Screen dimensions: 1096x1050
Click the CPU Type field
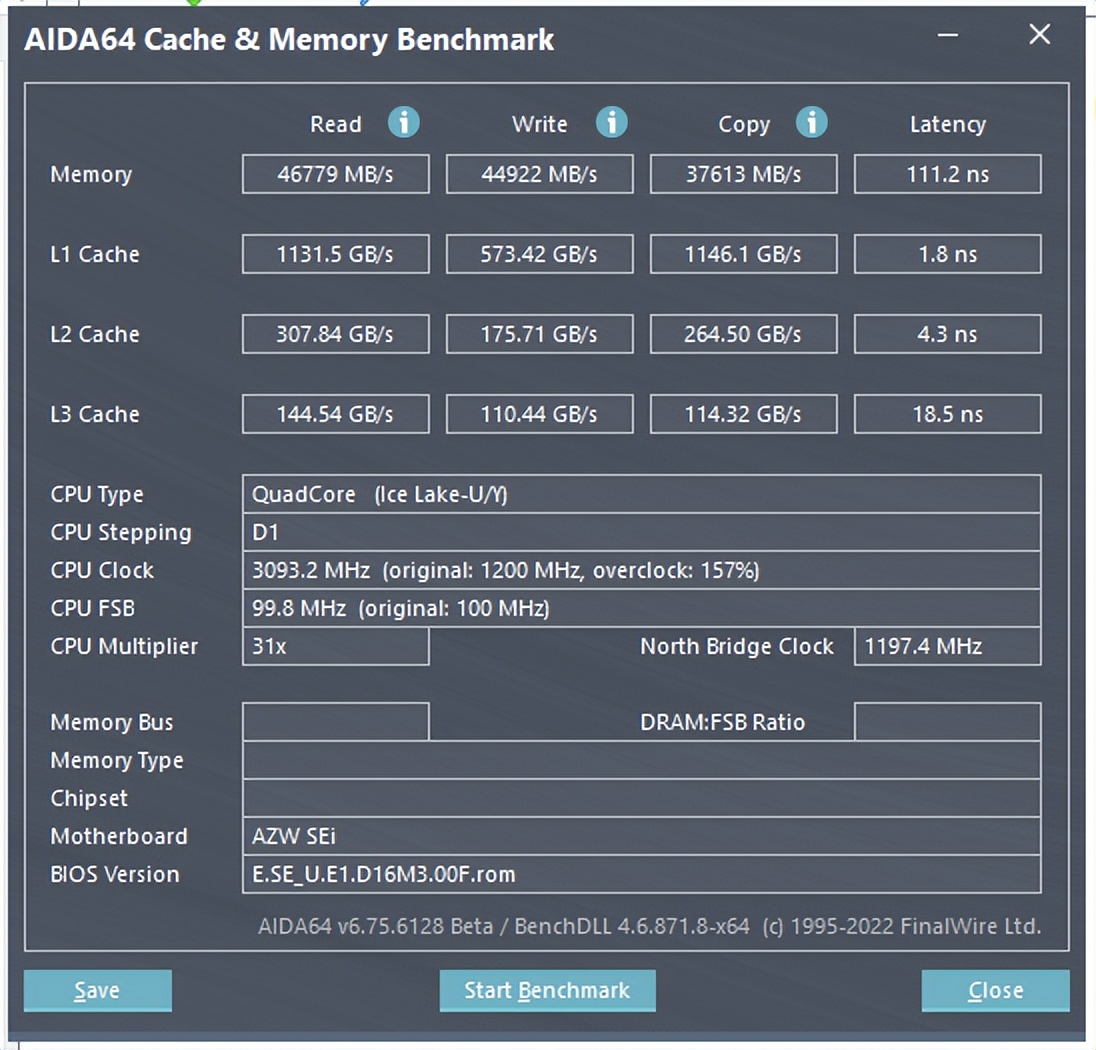641,494
